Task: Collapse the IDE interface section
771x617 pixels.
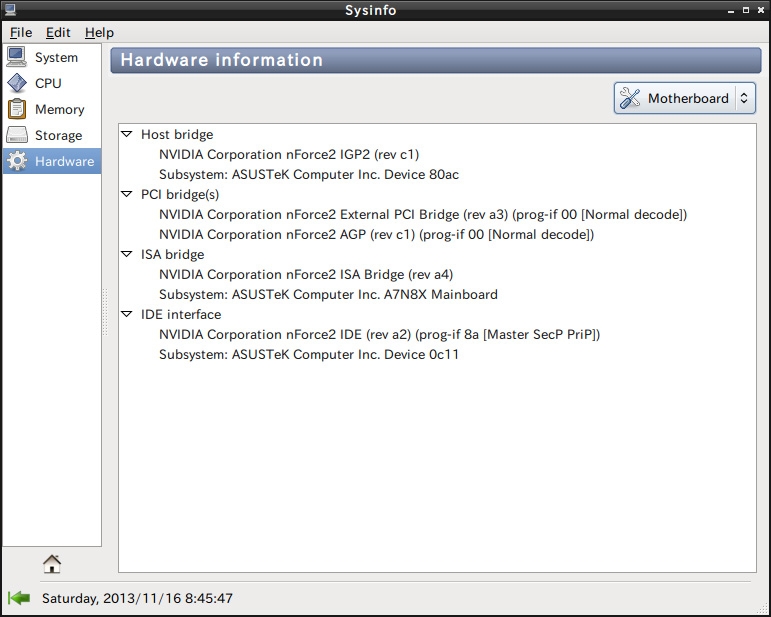Action: point(127,314)
